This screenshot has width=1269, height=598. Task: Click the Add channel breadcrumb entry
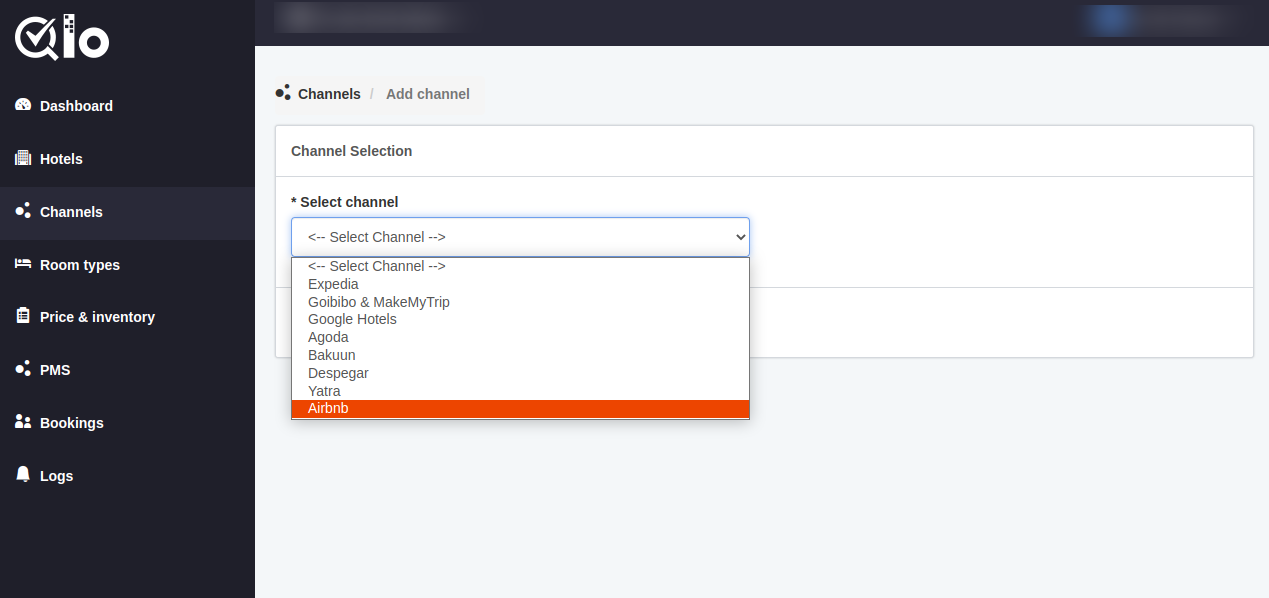(428, 93)
